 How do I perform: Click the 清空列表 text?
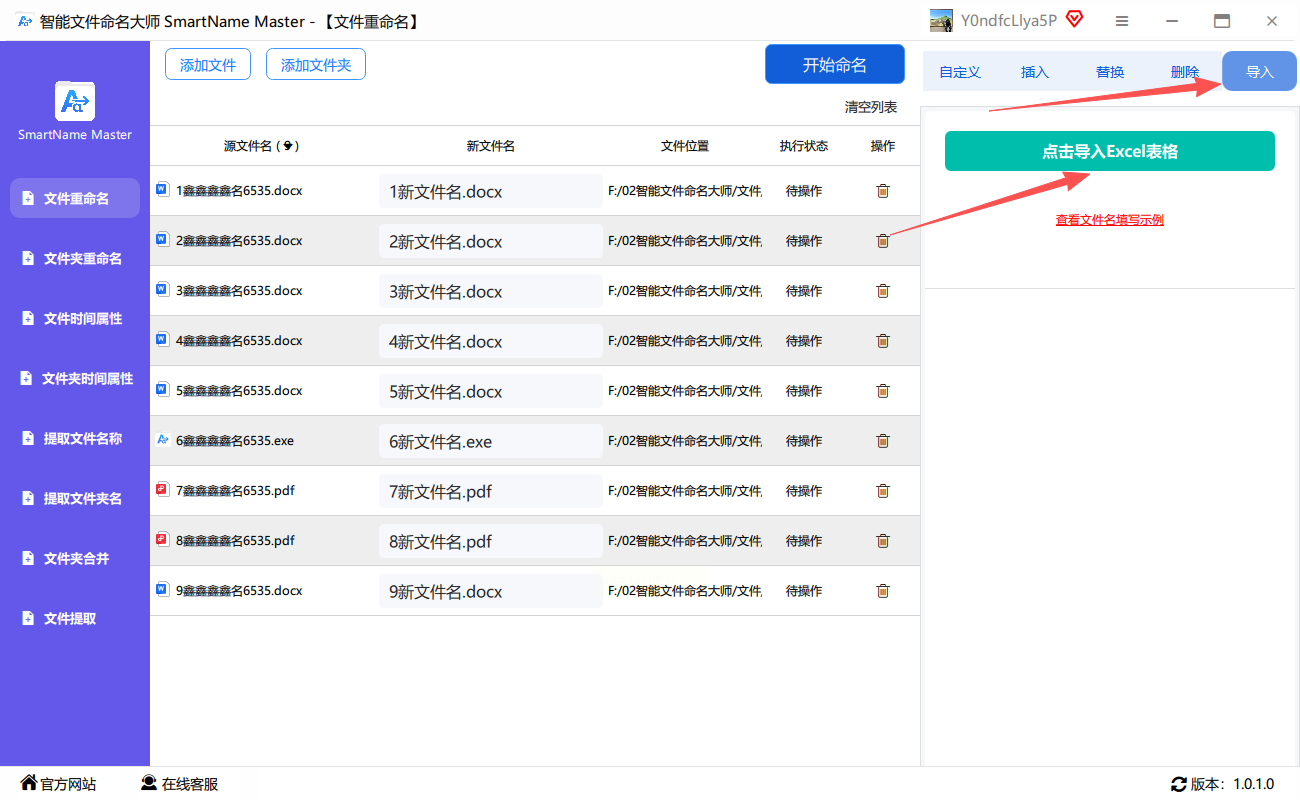[x=870, y=107]
